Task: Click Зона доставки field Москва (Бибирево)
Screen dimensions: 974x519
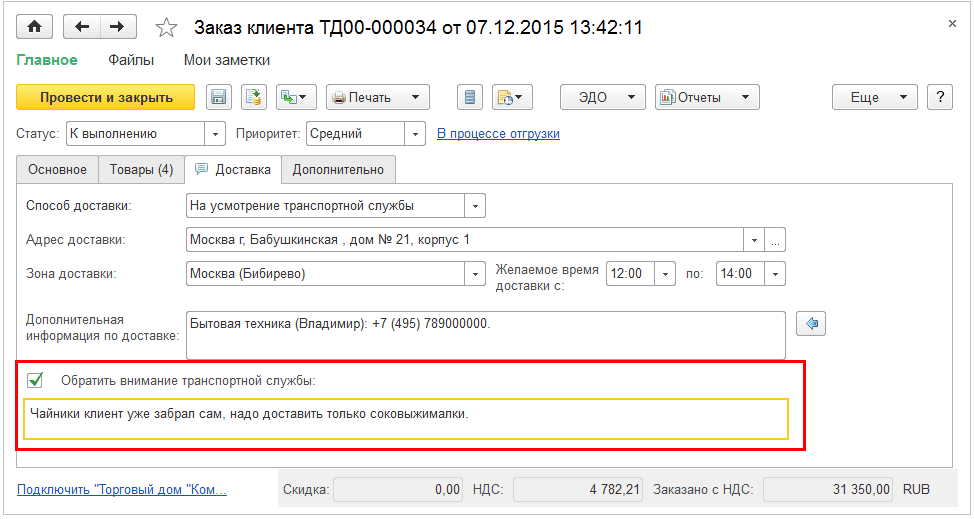Action: point(325,274)
